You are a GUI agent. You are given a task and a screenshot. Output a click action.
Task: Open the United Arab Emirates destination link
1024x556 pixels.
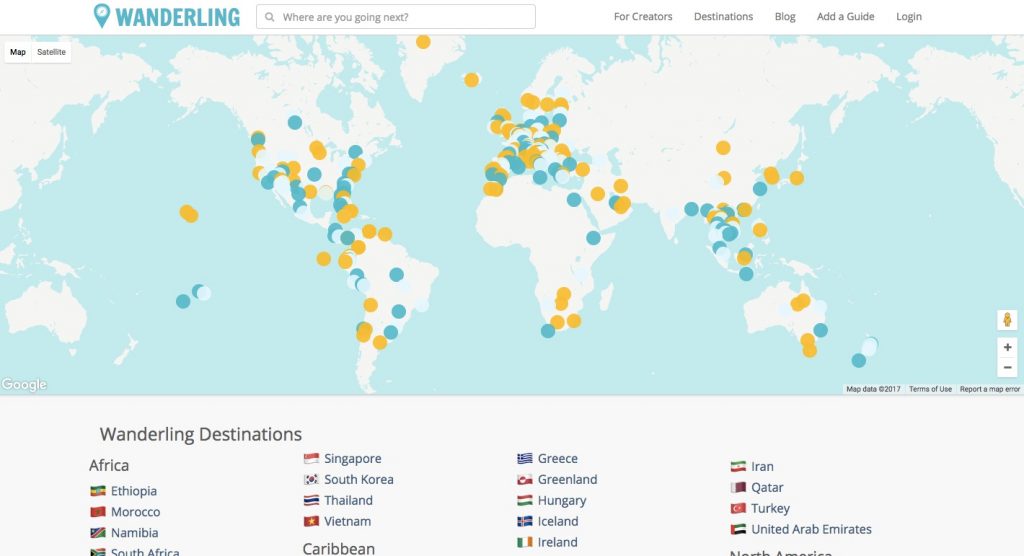point(811,529)
